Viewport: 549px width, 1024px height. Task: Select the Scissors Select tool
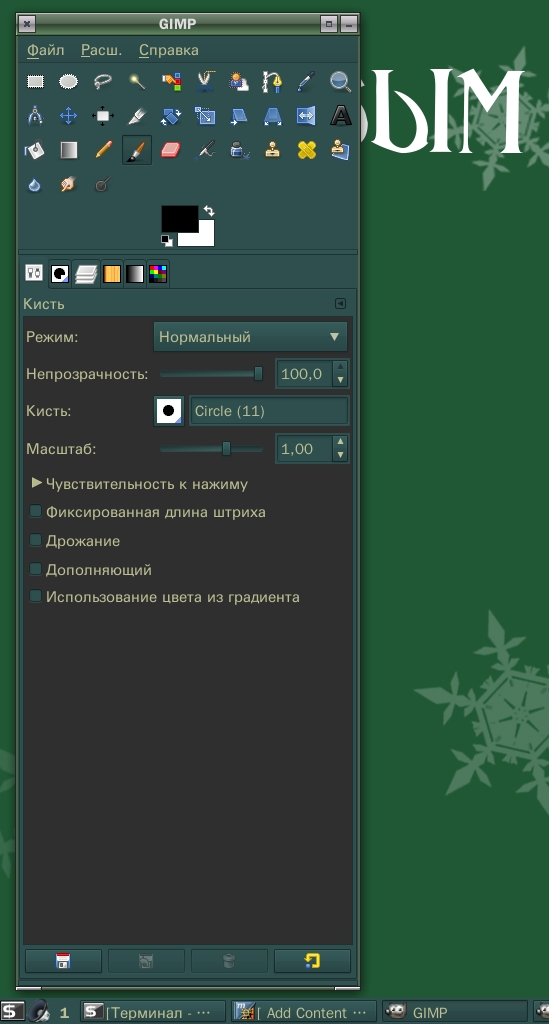coord(205,82)
